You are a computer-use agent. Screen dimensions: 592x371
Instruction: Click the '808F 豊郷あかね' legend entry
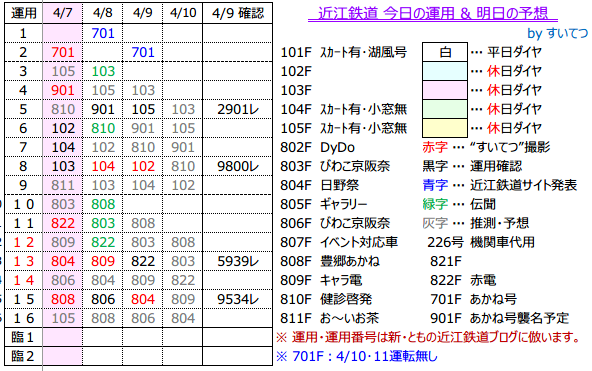[330, 261]
